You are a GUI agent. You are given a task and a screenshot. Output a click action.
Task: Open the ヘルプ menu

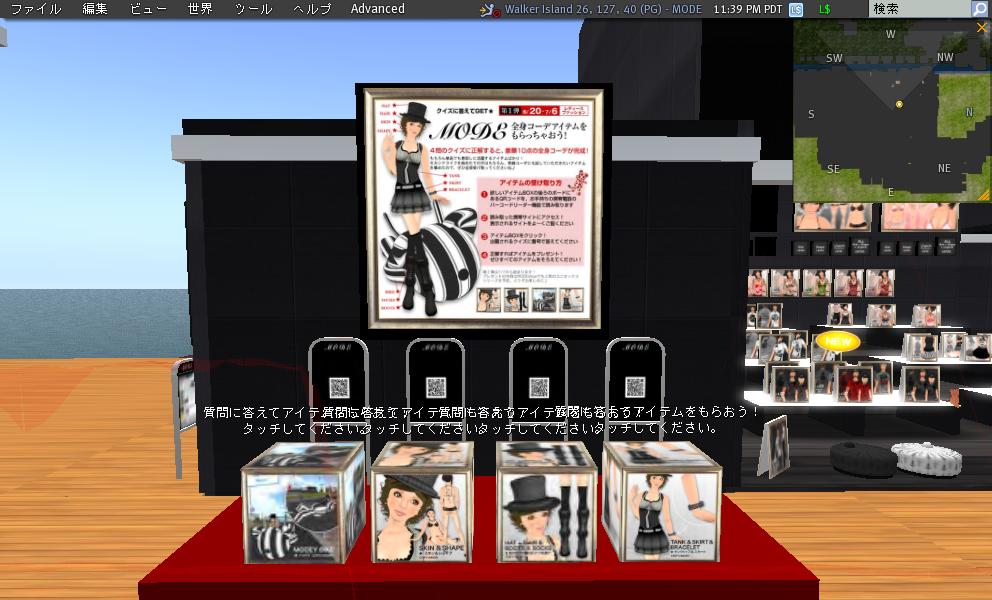tap(312, 9)
